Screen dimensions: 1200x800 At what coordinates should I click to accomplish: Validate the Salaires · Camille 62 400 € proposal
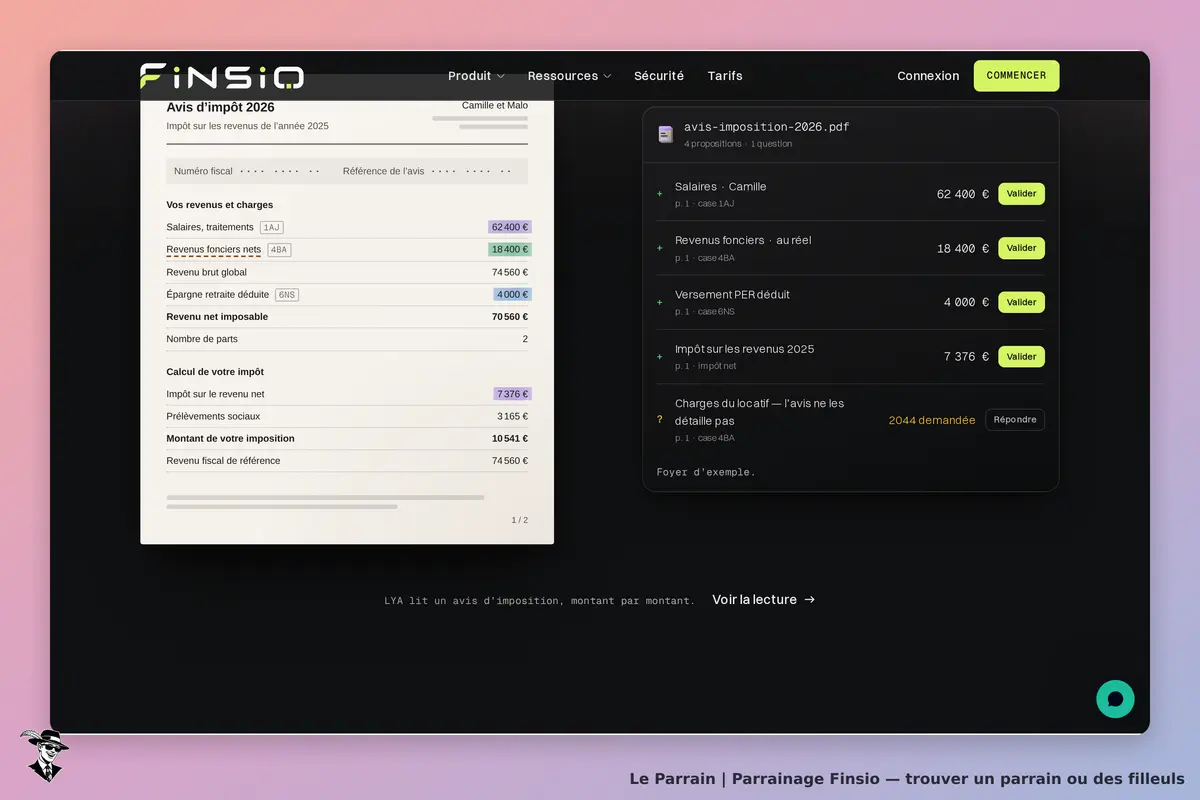[1021, 194]
